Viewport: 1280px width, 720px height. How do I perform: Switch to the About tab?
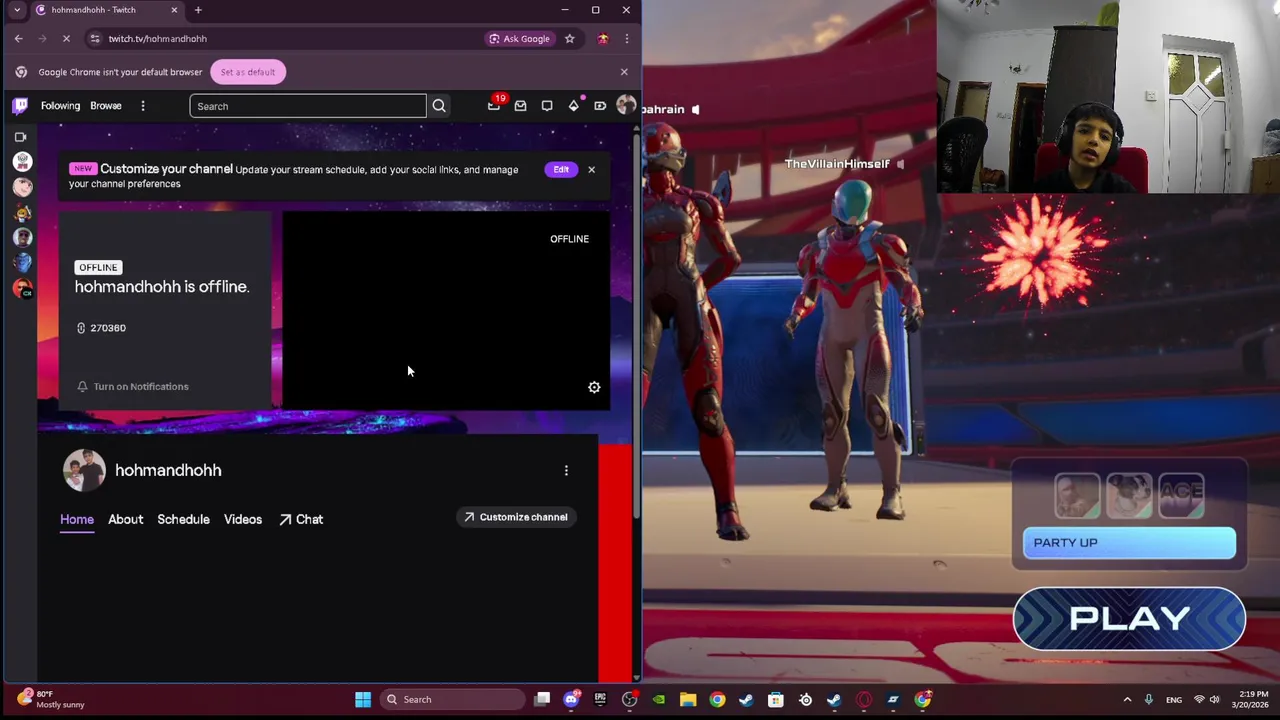(126, 519)
